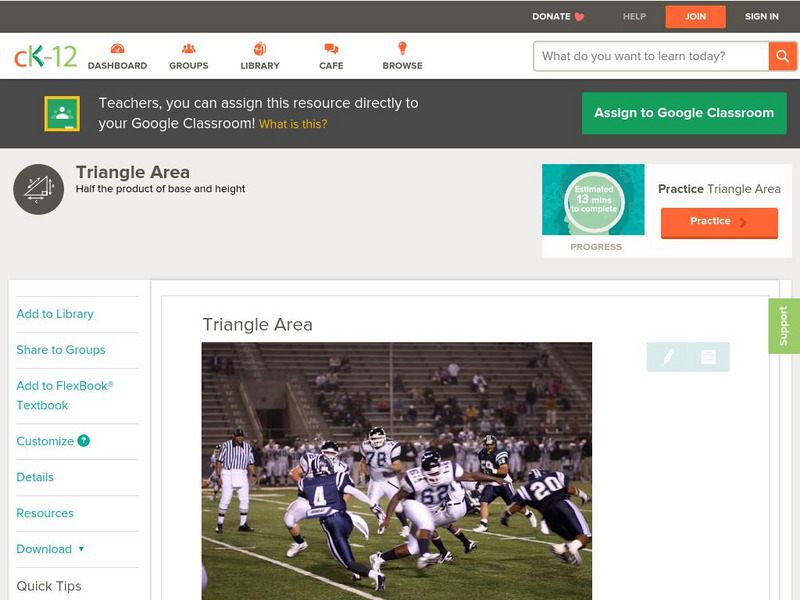Click the orange JOIN button
This screenshot has width=800, height=600.
(x=695, y=17)
